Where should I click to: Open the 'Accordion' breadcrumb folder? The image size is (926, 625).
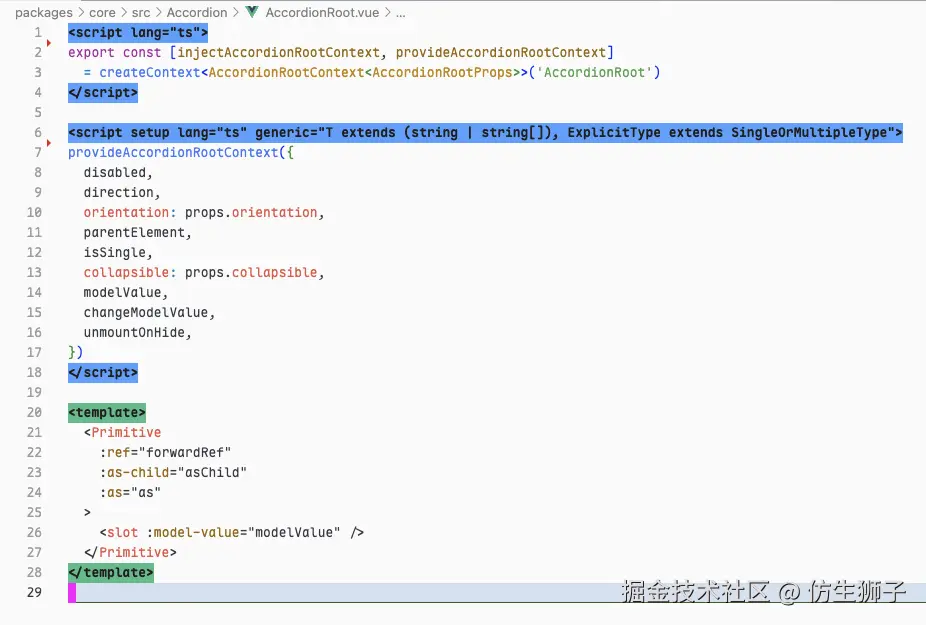197,12
